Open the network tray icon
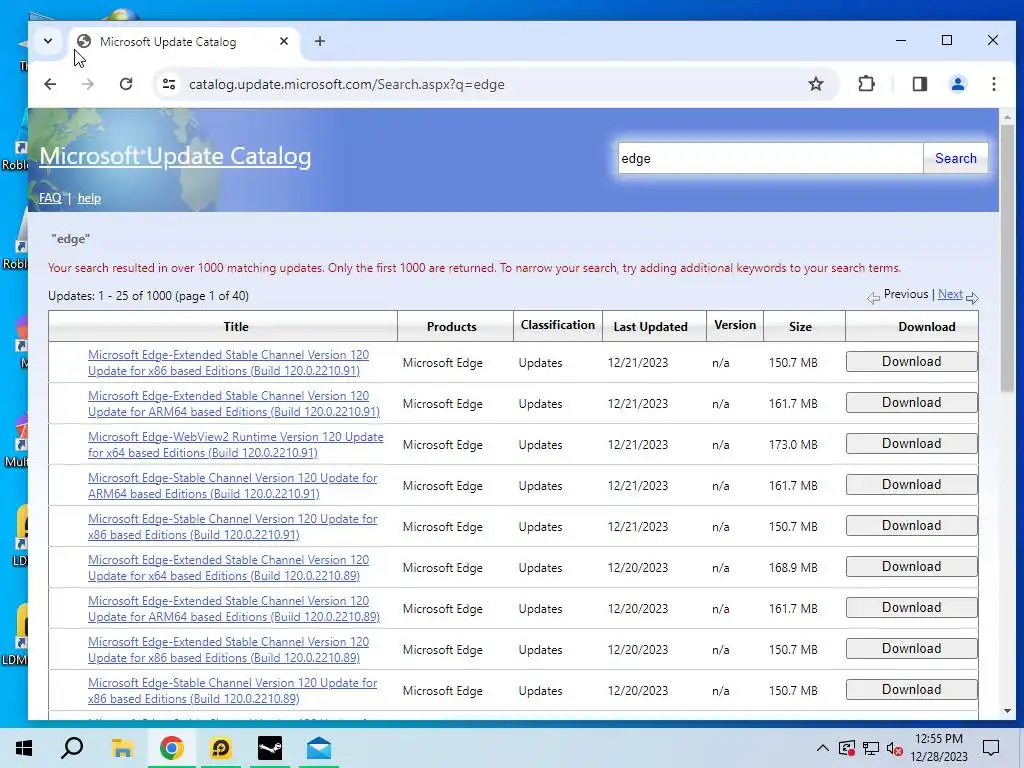 pos(871,748)
